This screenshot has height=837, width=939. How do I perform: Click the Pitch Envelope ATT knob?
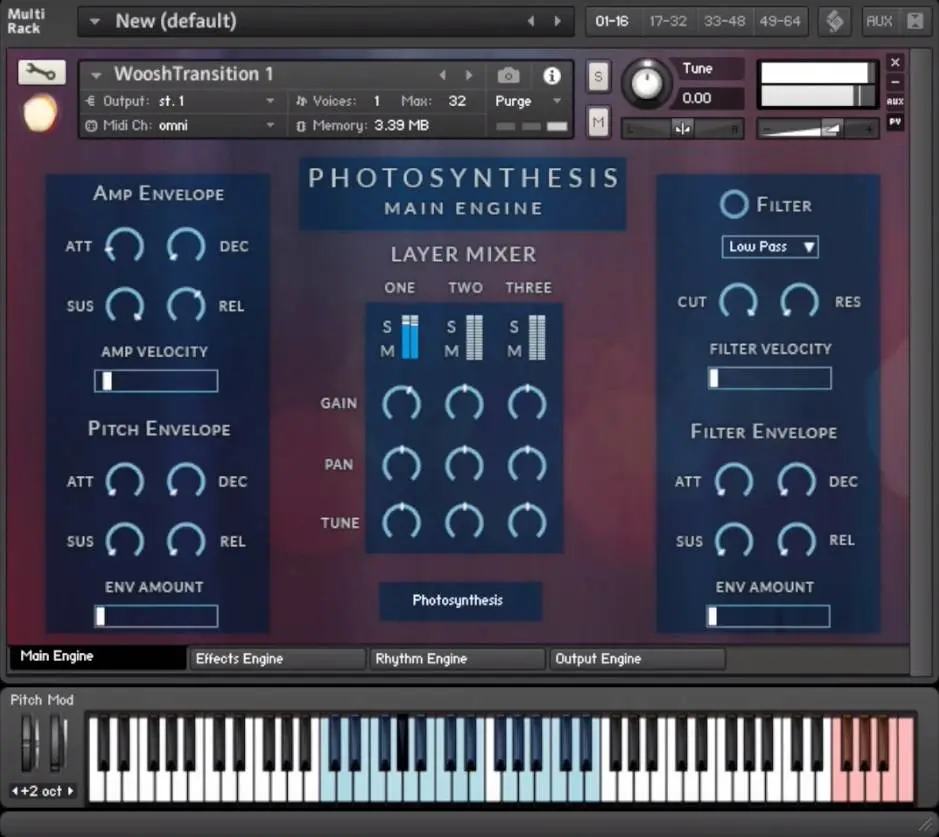coord(125,481)
